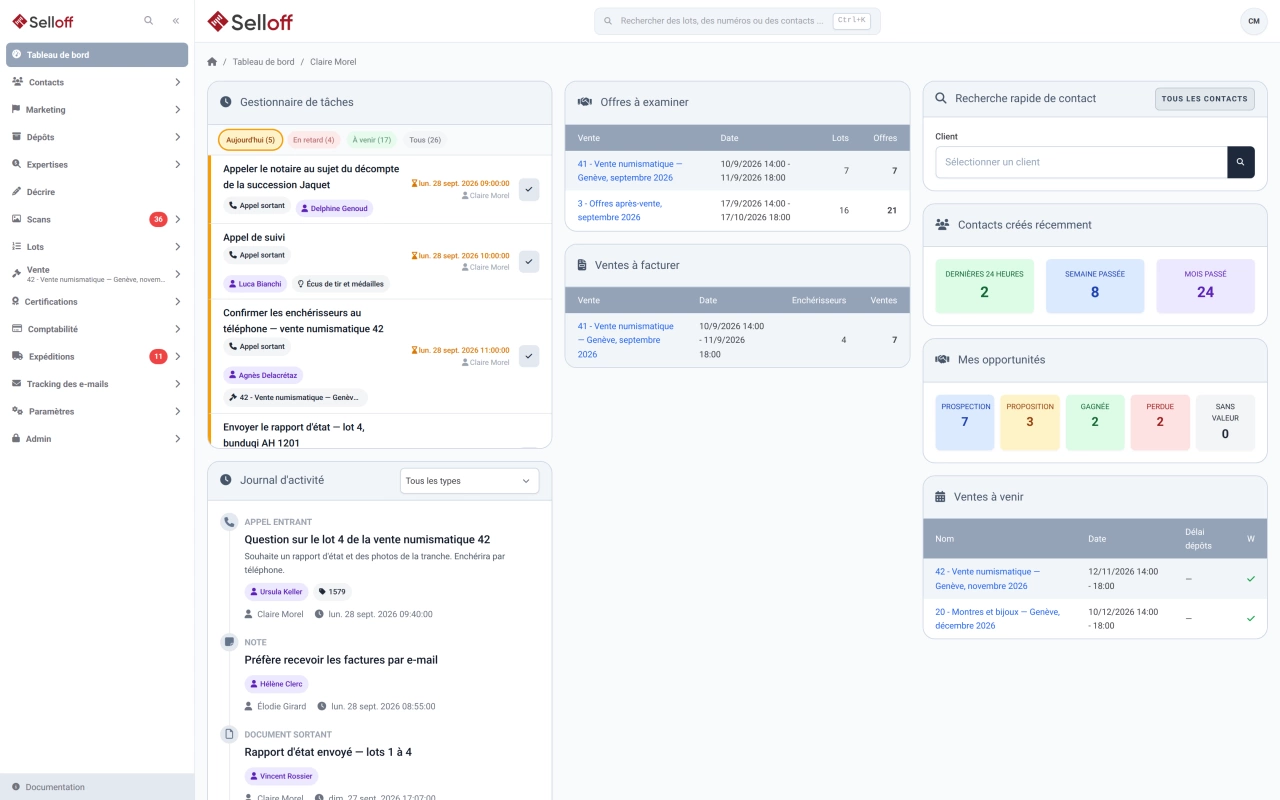
Task: Select the Aujourd'hui (5) task tab
Action: (x=250, y=140)
